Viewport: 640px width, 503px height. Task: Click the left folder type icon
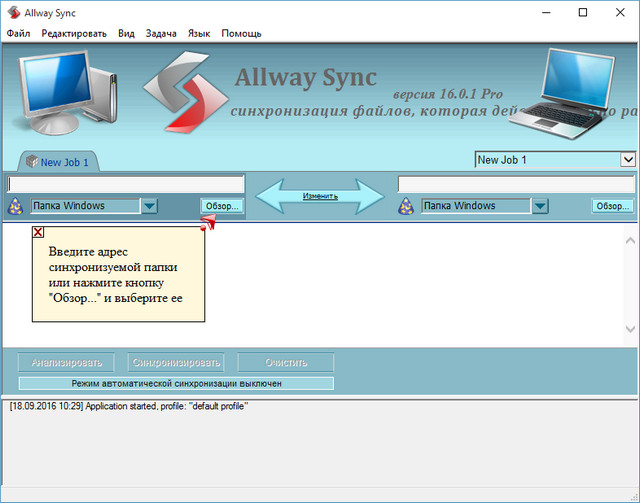(x=16, y=206)
